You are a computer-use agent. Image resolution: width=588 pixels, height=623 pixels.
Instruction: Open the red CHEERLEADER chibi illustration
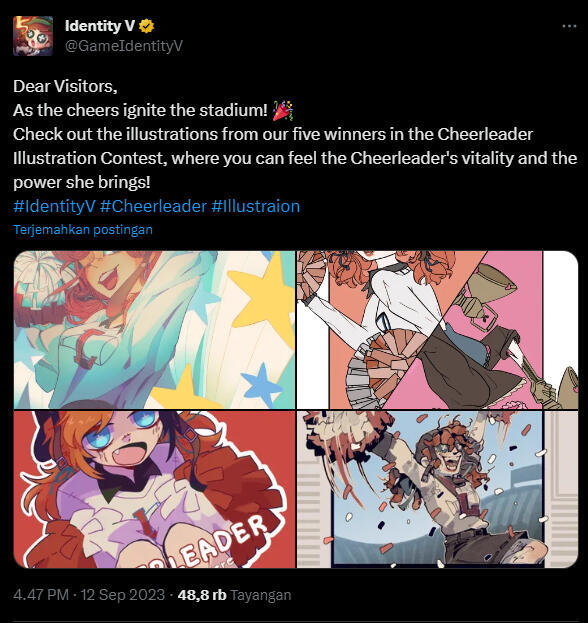point(155,489)
